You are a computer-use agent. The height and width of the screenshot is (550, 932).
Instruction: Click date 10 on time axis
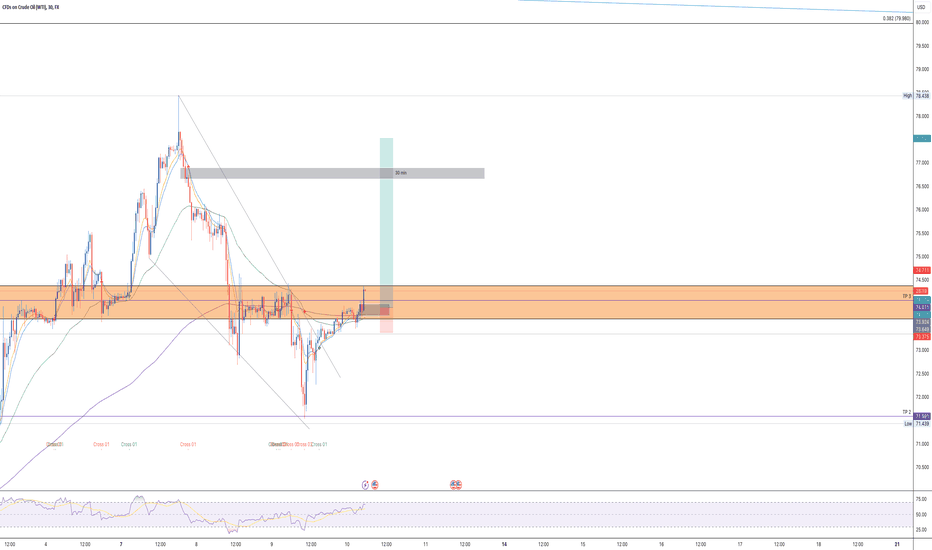[347, 544]
